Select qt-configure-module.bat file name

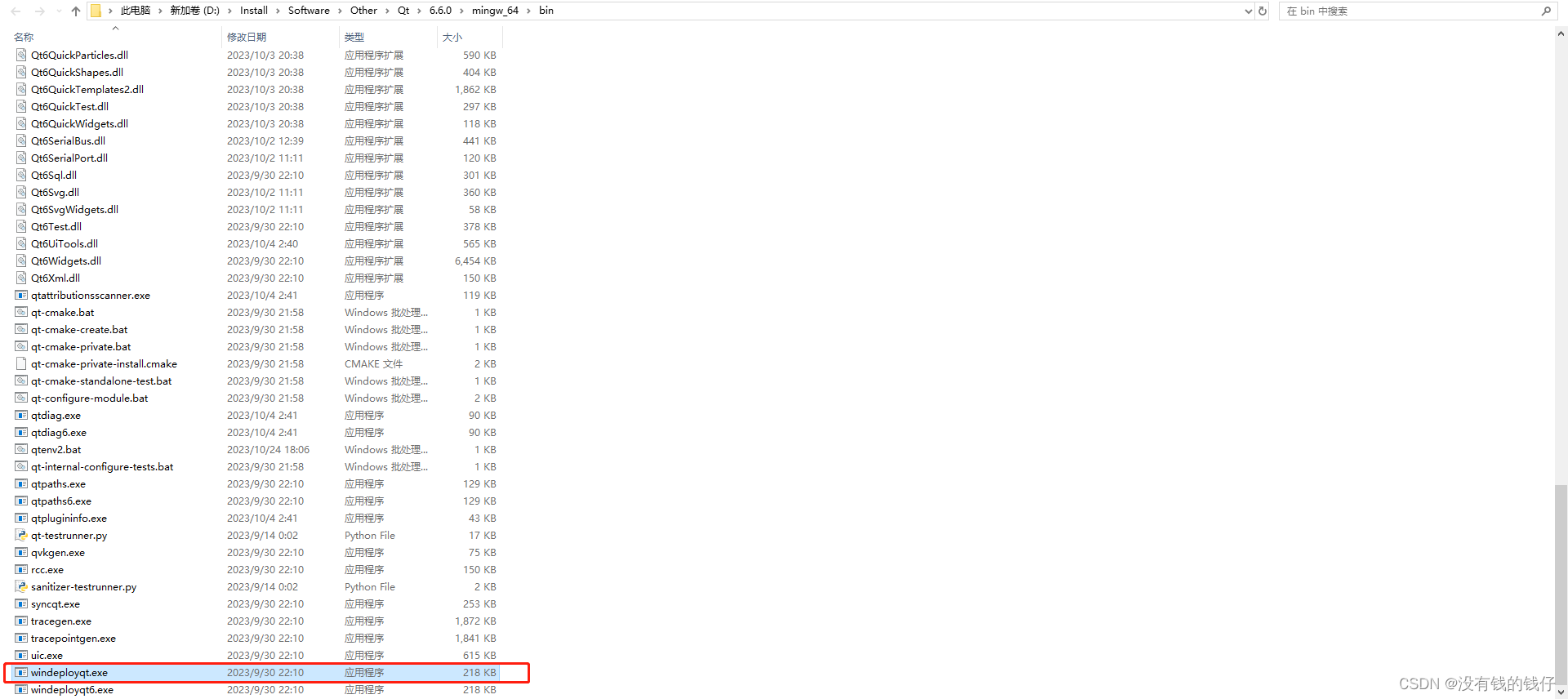(x=90, y=398)
